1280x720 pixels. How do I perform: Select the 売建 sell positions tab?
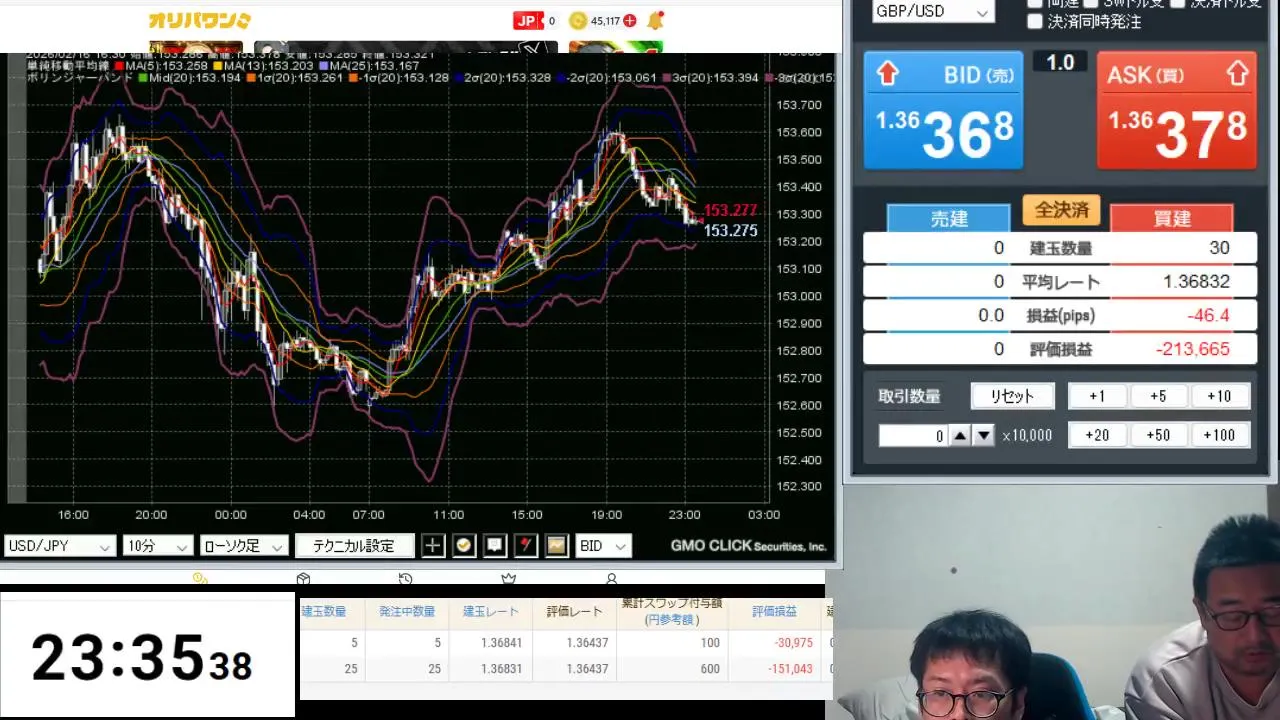pyautogui.click(x=949, y=218)
